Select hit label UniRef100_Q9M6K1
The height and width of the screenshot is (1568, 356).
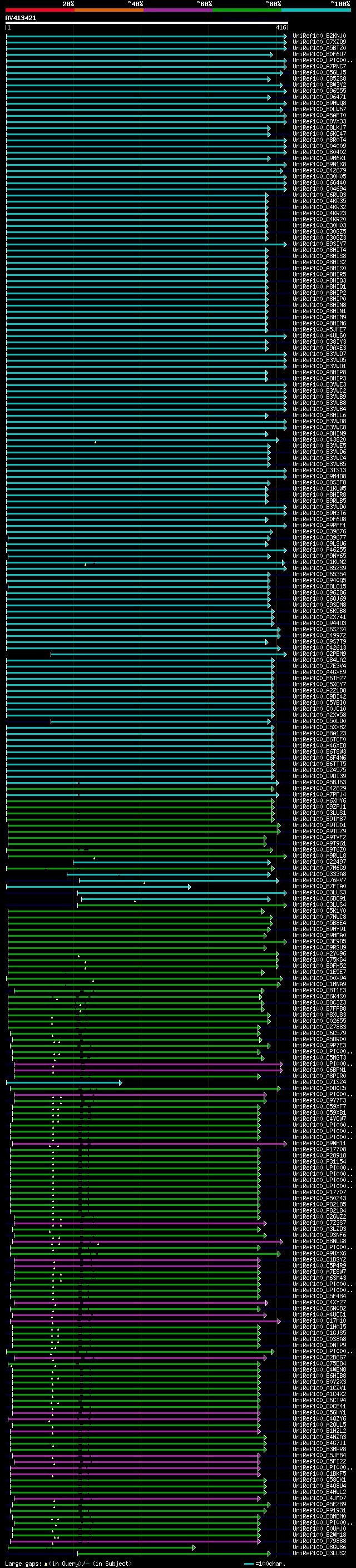pos(319,159)
